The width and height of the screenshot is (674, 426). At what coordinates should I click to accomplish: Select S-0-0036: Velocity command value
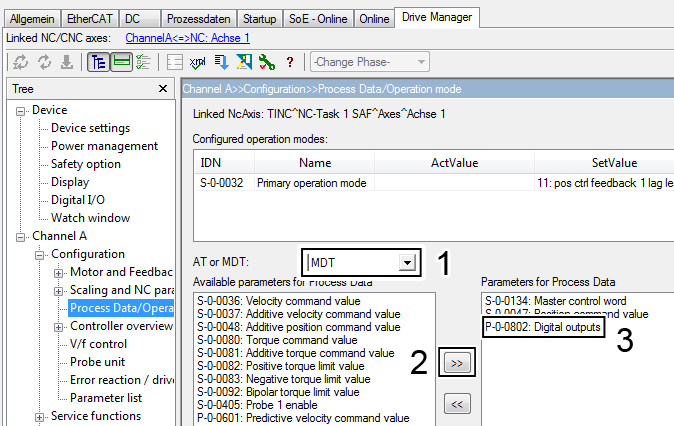(279, 301)
